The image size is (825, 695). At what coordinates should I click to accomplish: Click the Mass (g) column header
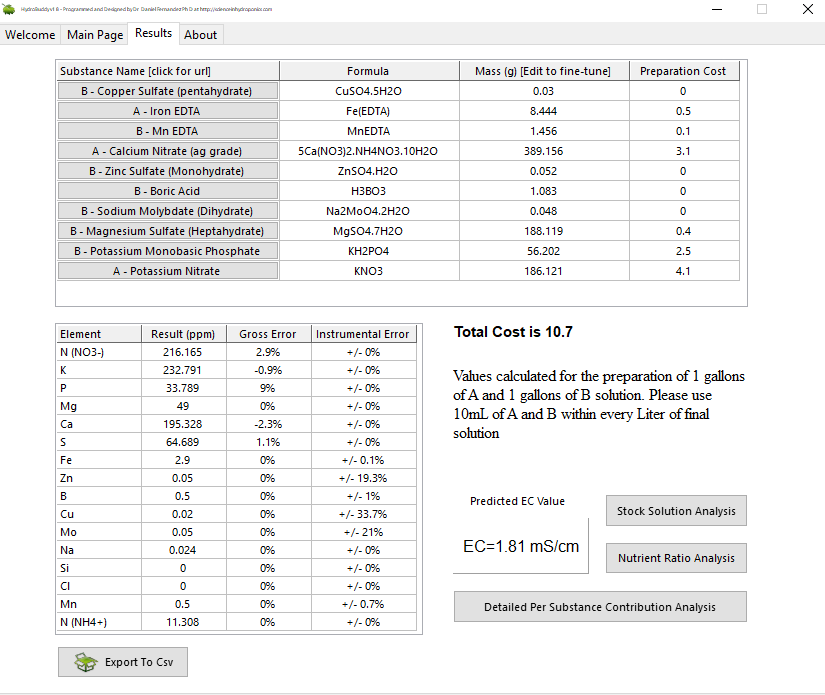(x=544, y=71)
